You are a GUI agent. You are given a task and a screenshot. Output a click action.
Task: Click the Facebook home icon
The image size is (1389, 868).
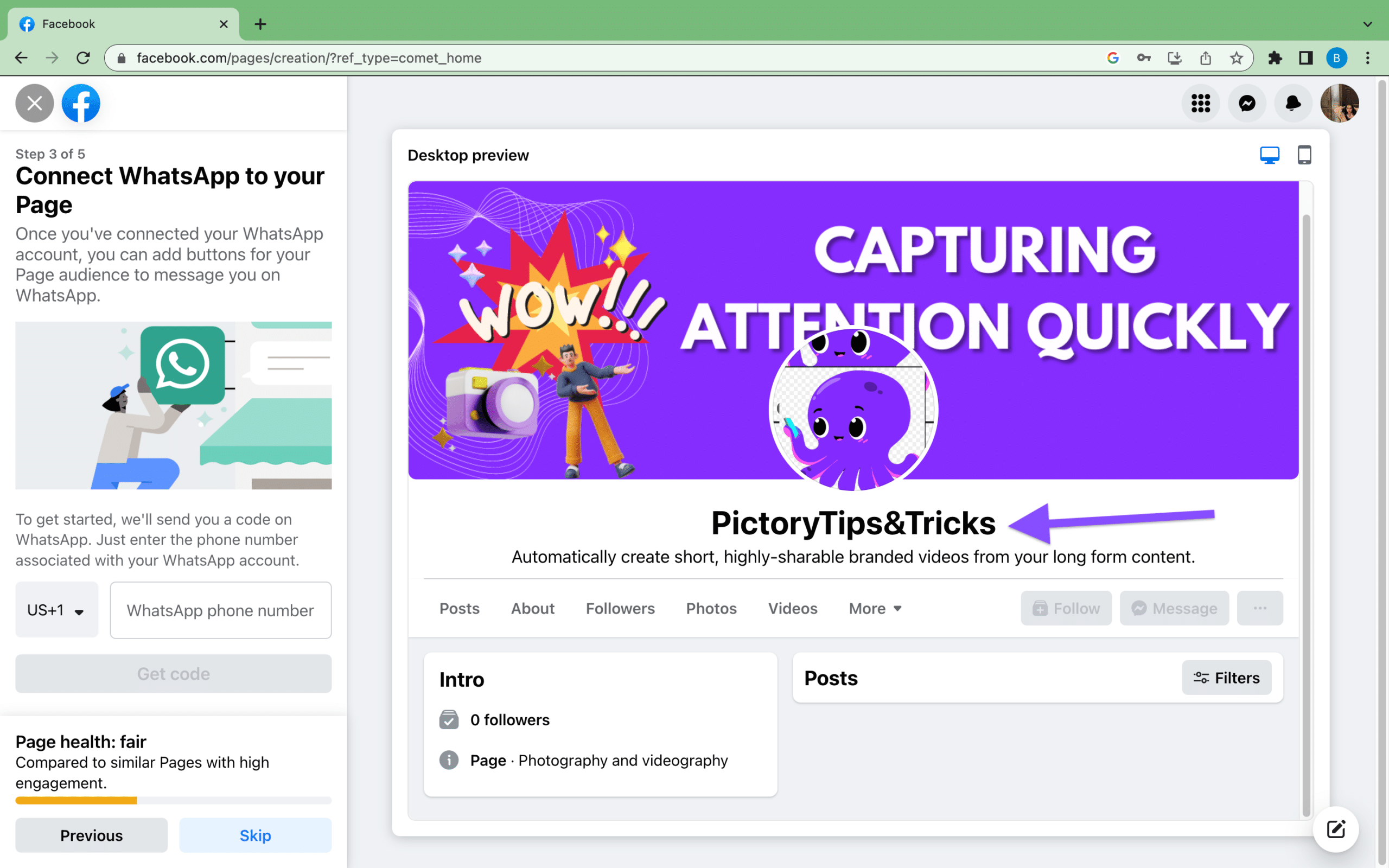click(81, 102)
